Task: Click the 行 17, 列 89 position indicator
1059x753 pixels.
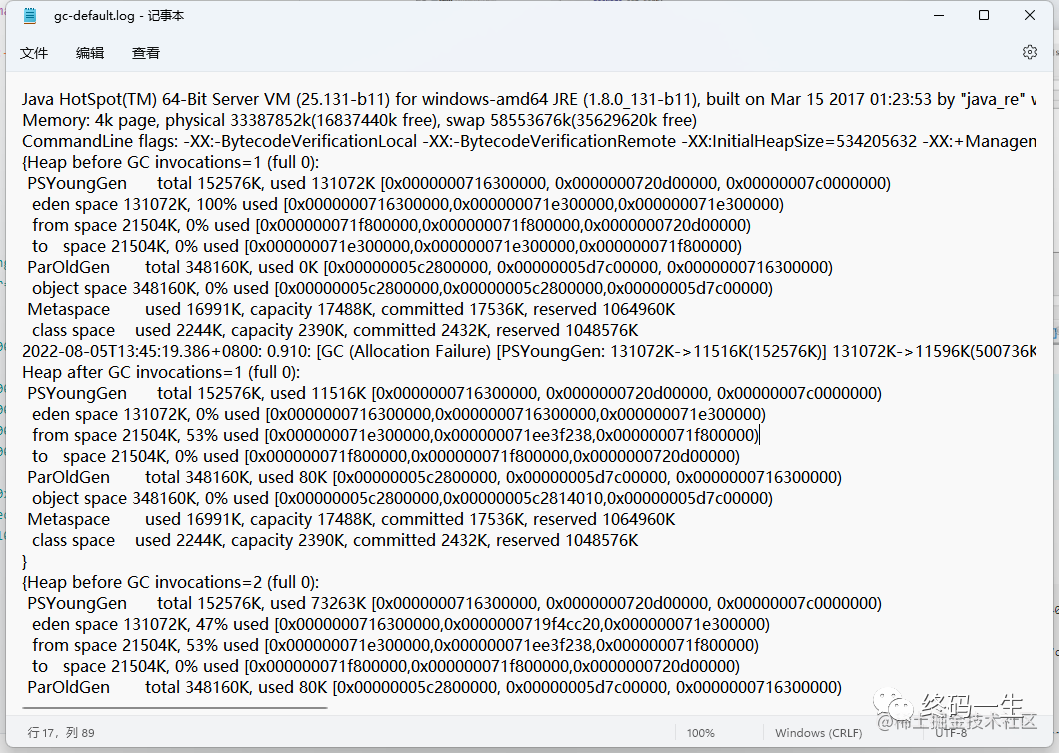Action: pos(61,733)
